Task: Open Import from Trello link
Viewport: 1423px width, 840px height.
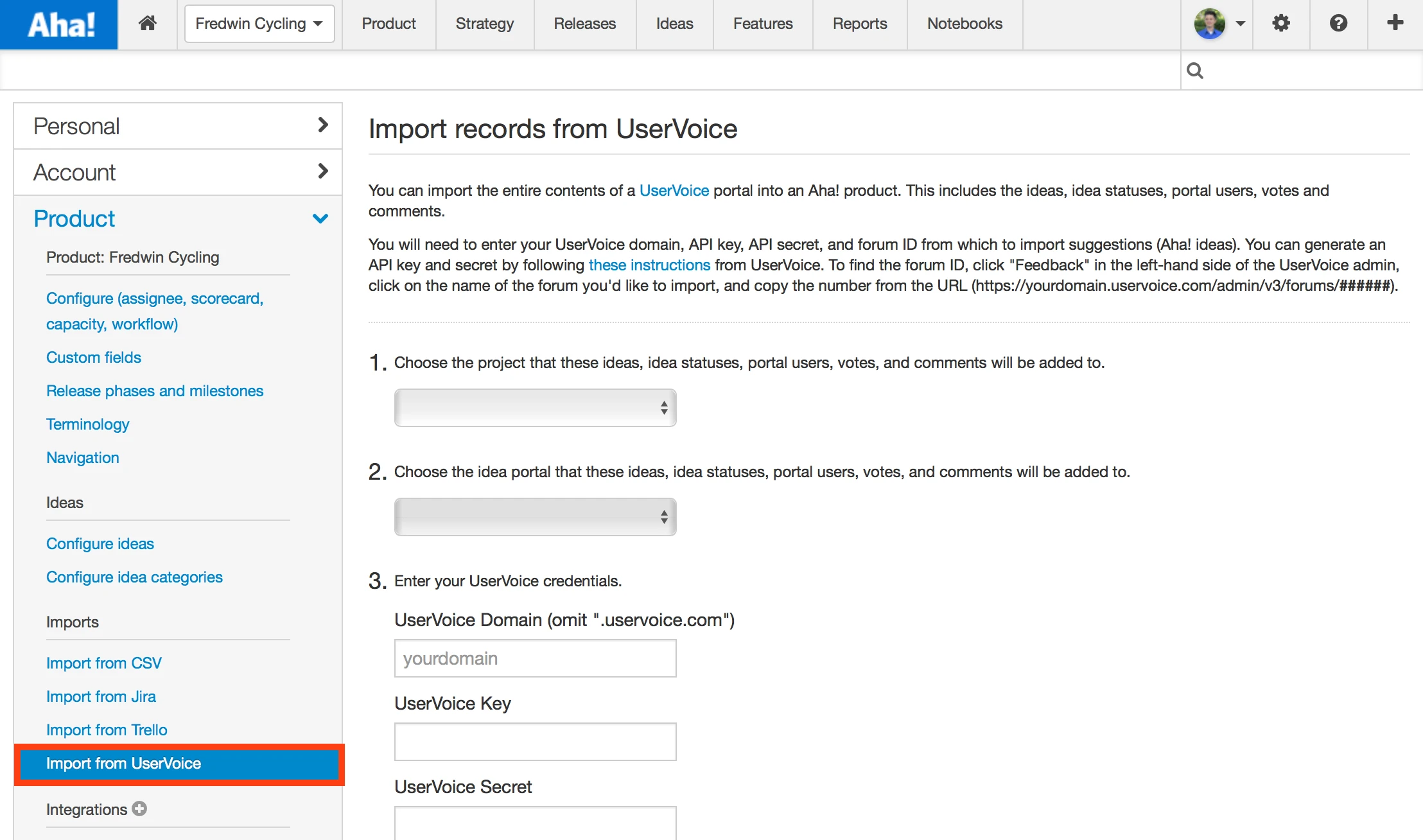Action: tap(107, 730)
